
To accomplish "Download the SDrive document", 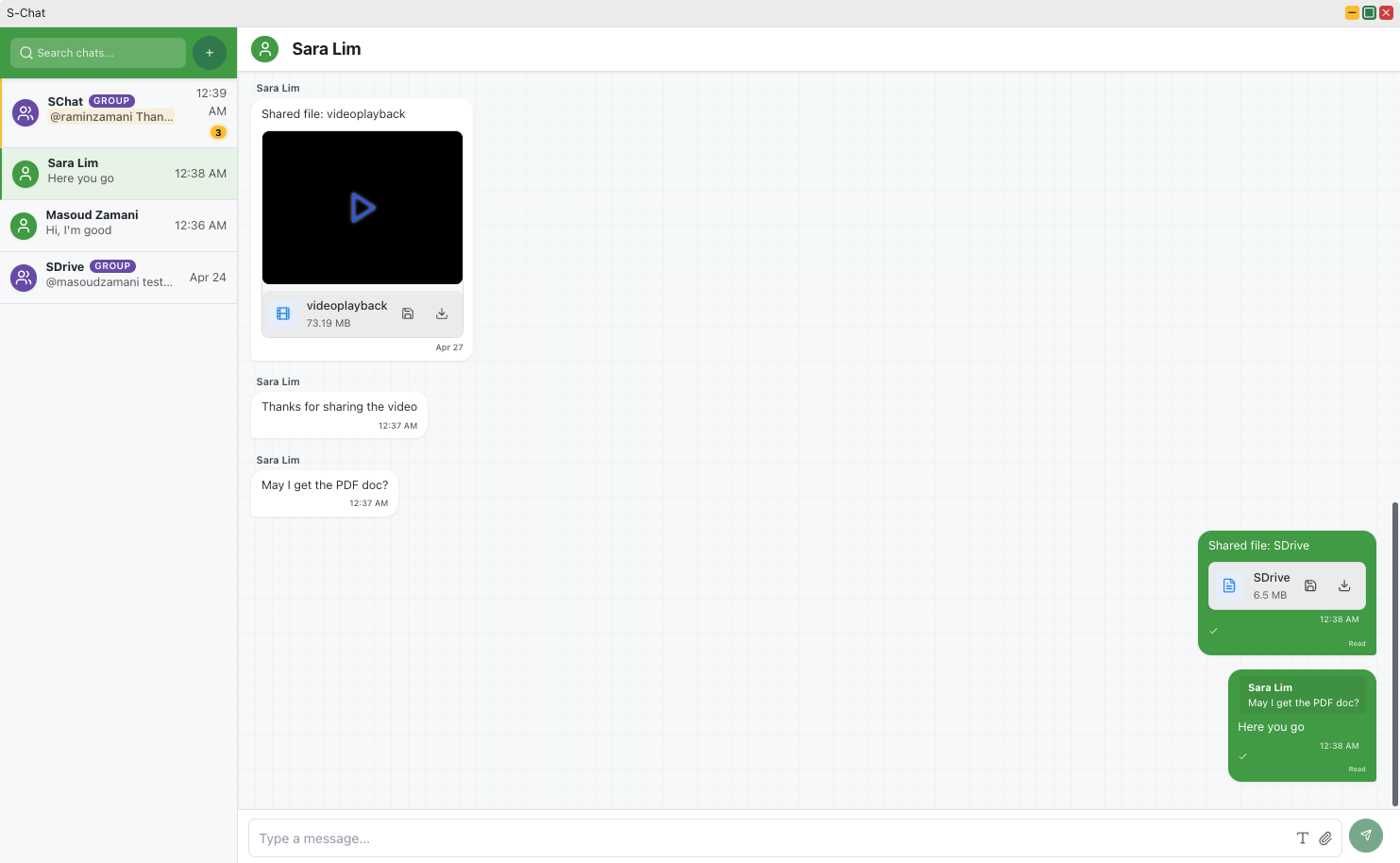I will click(x=1344, y=585).
